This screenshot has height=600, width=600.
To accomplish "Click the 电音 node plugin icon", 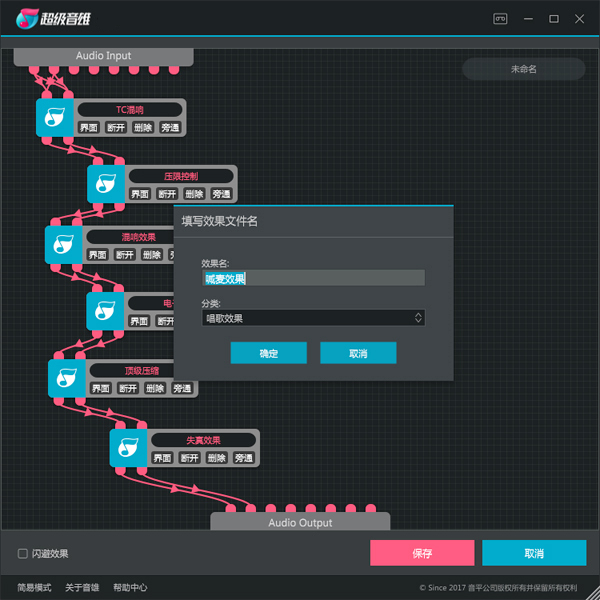I will (x=105, y=311).
